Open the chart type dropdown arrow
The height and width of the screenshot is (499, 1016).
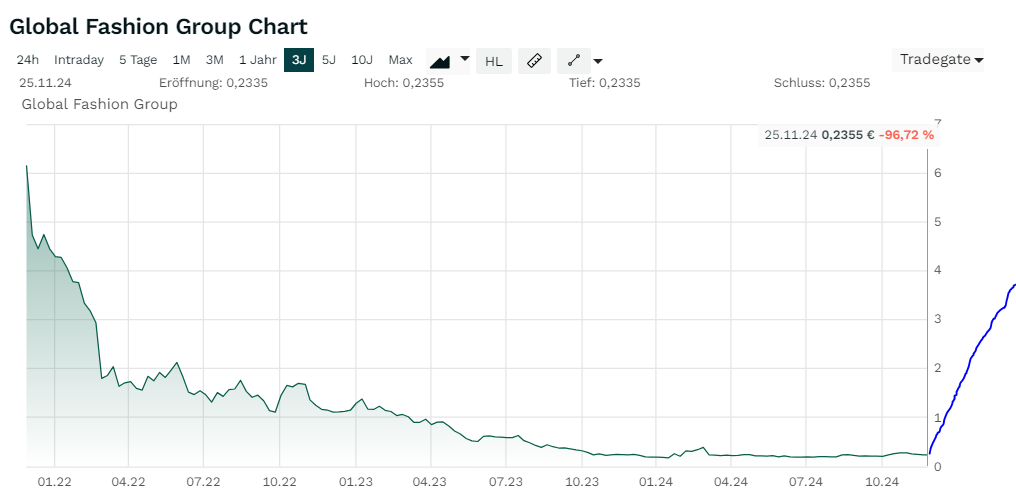pyautogui.click(x=464, y=58)
